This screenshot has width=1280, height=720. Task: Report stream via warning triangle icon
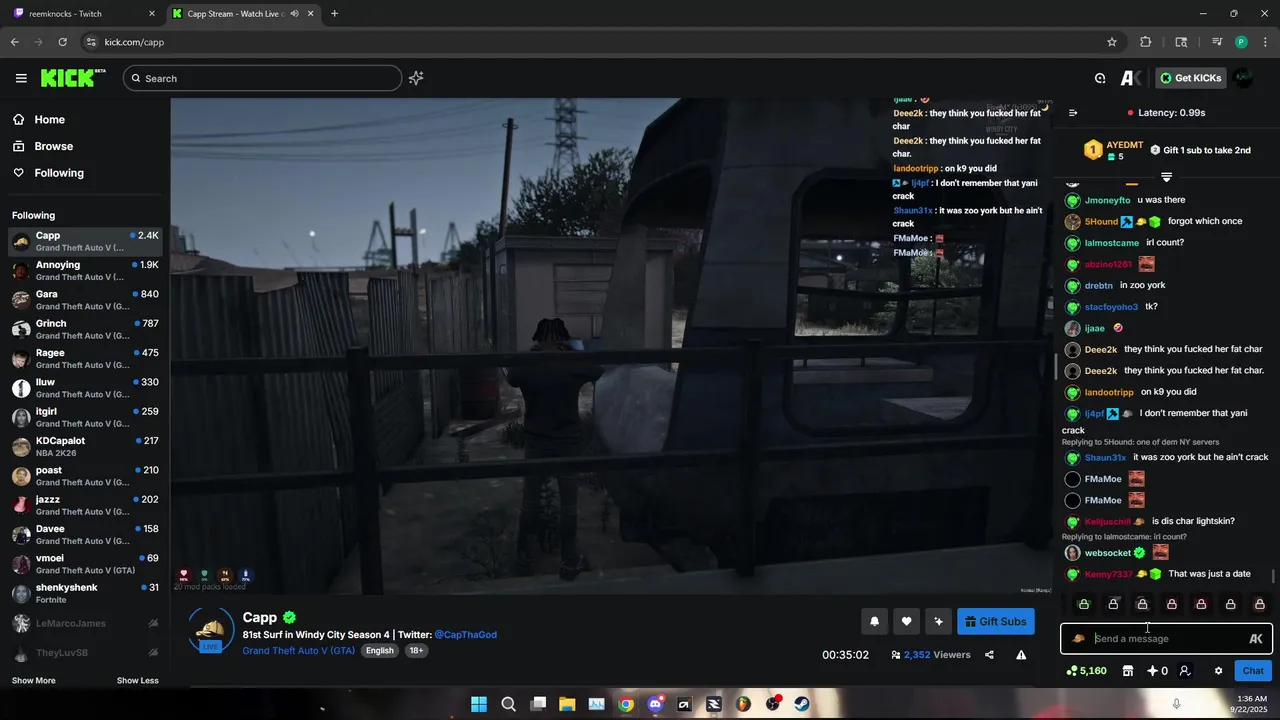[1021, 655]
